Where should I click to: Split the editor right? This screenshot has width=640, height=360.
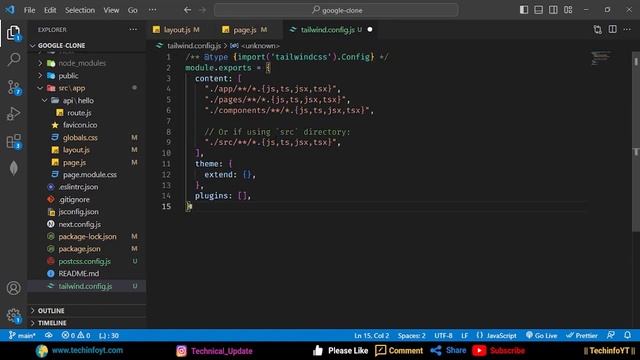click(x=613, y=29)
